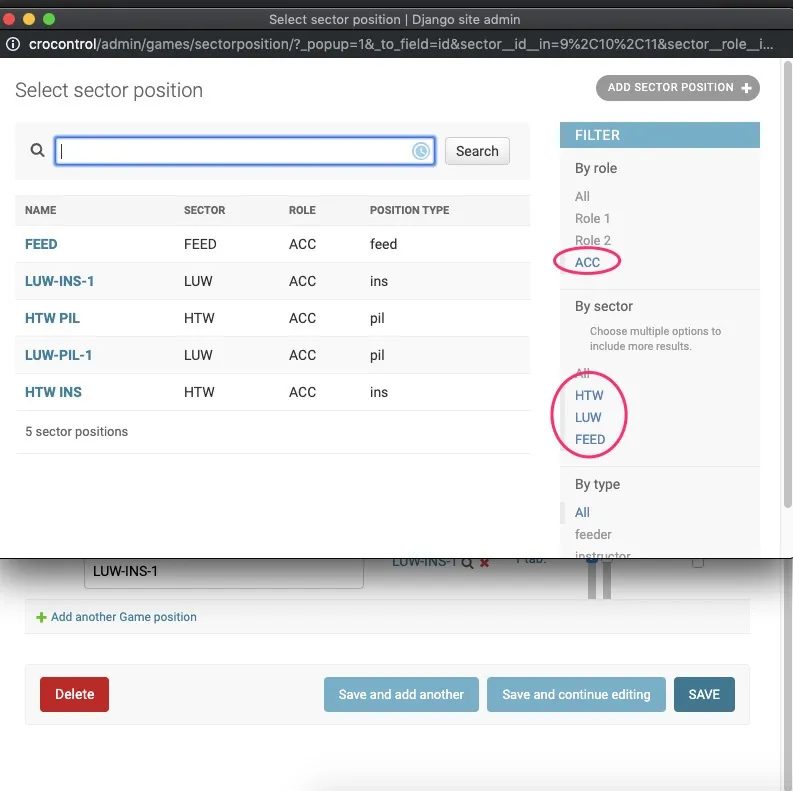Click the lookup magnifier beside the LUW-INS-1 link

[x=467, y=563]
